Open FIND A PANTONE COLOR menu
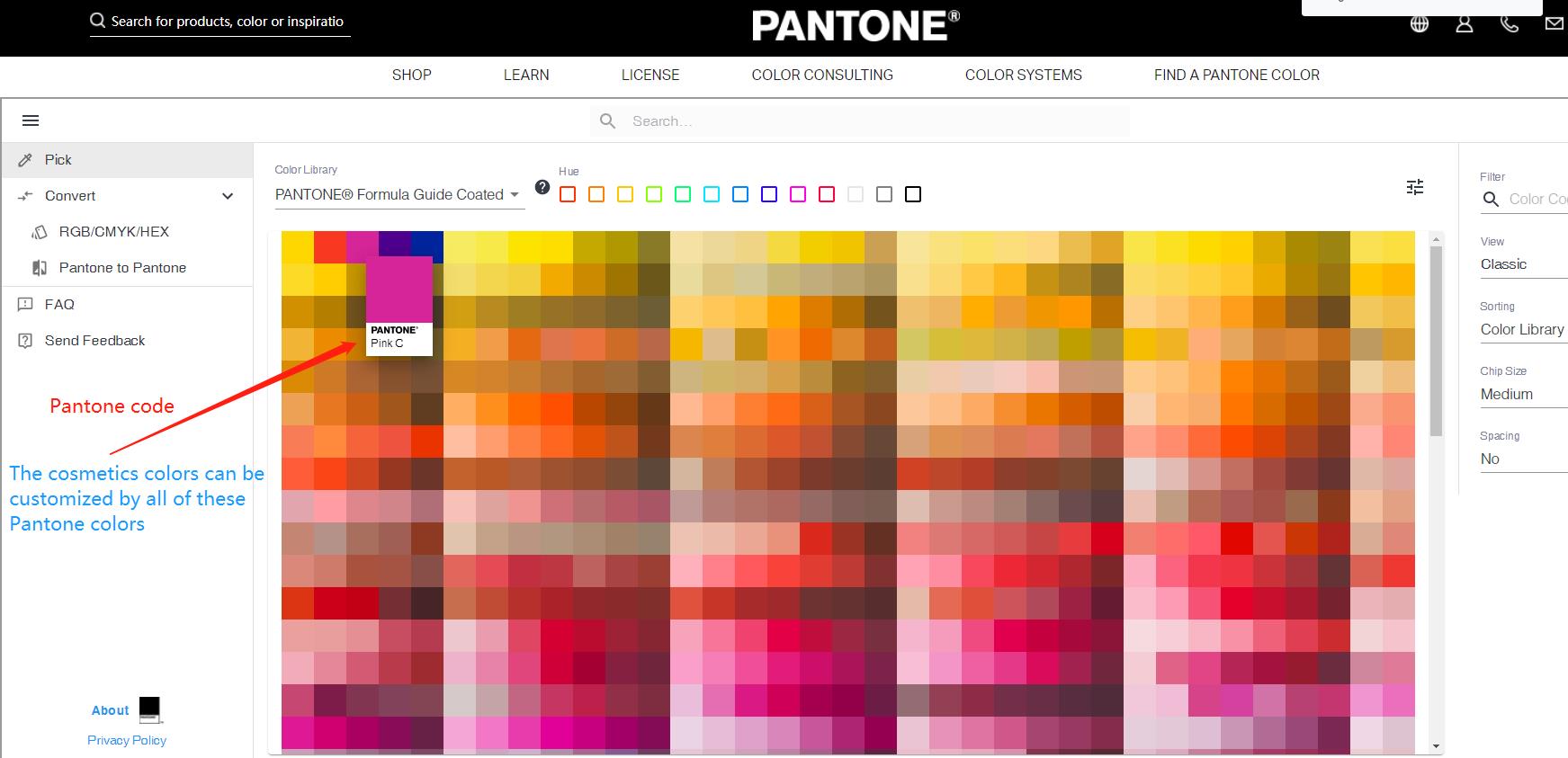Image resolution: width=1568 pixels, height=758 pixels. pos(1237,75)
